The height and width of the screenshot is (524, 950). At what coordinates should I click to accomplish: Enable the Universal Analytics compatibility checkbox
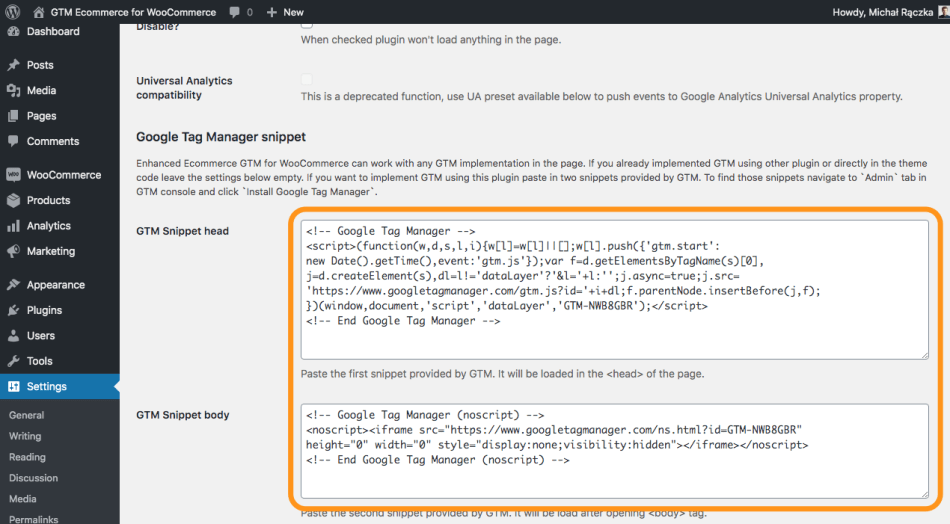tap(307, 80)
